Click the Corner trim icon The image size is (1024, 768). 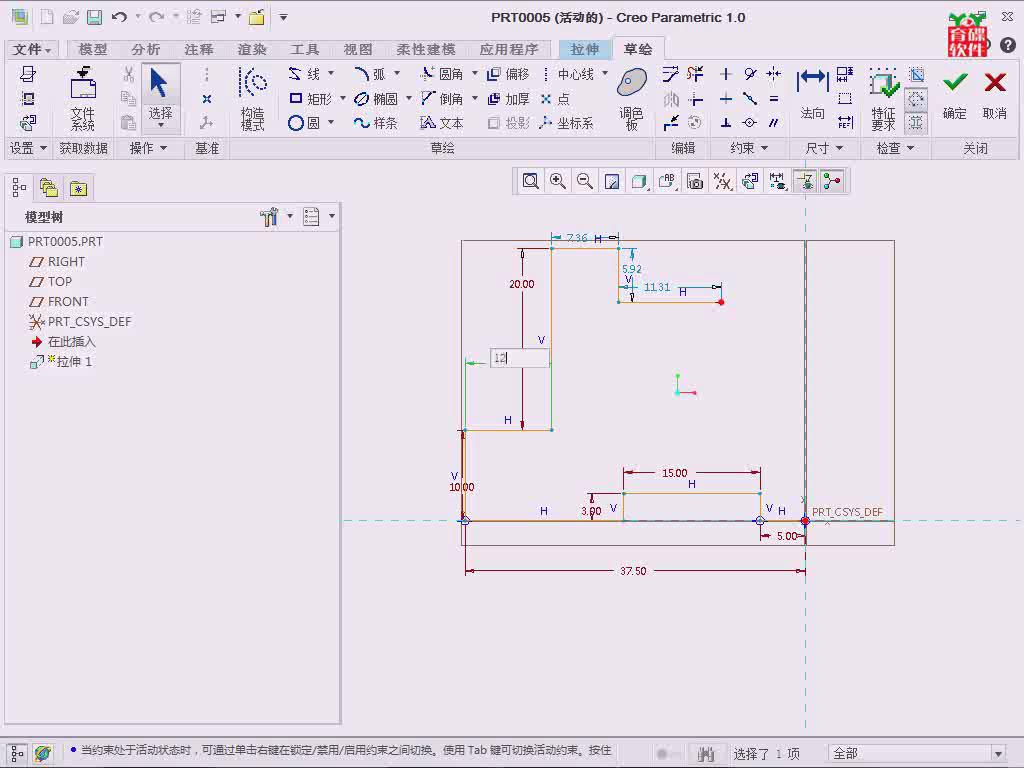pyautogui.click(x=696, y=99)
